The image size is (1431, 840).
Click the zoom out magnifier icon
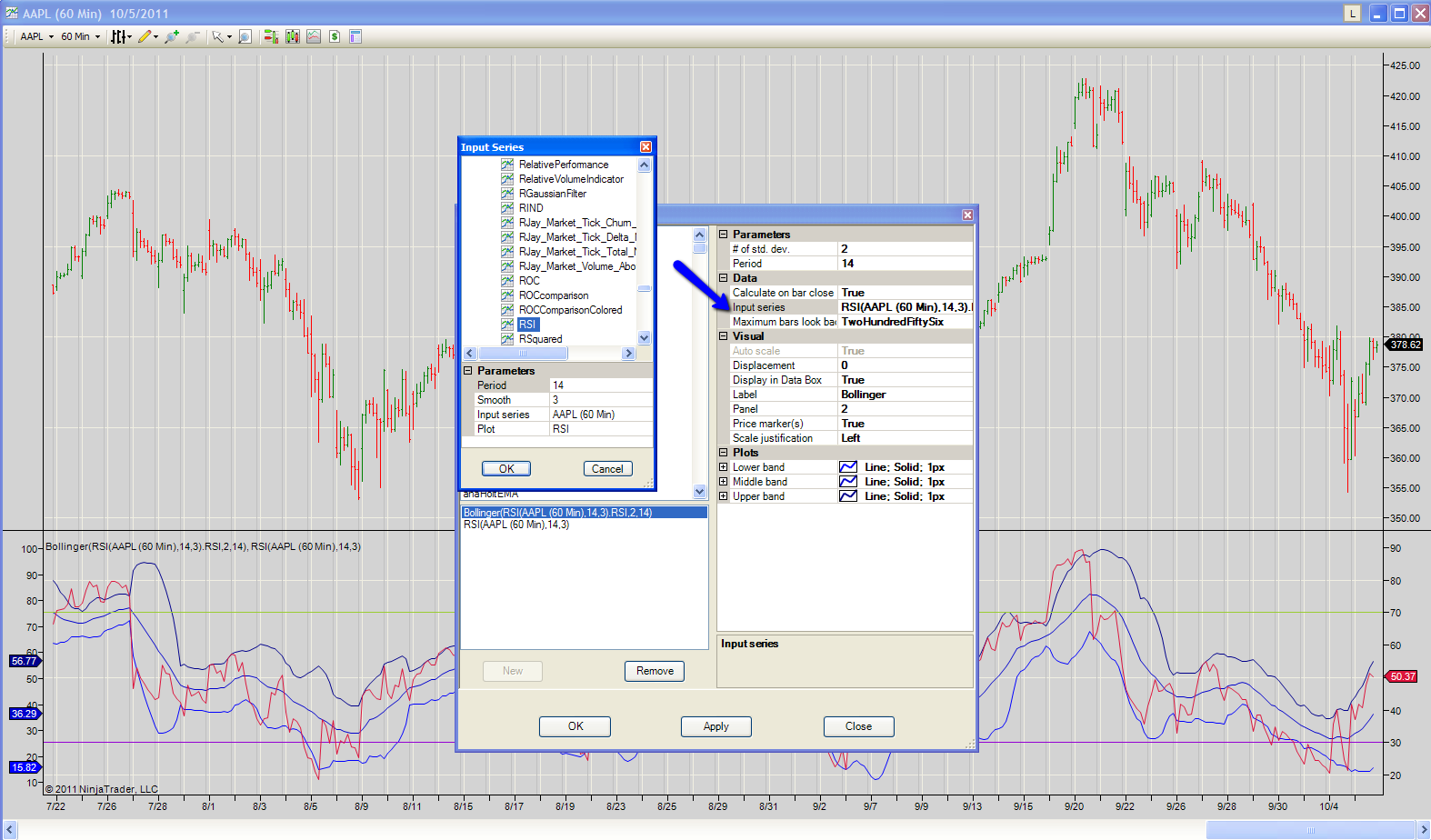[x=192, y=36]
